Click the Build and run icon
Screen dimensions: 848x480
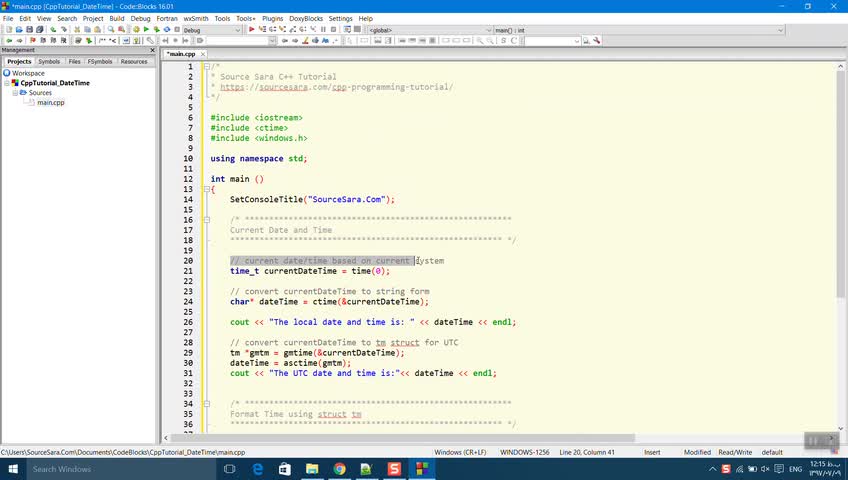[156, 30]
